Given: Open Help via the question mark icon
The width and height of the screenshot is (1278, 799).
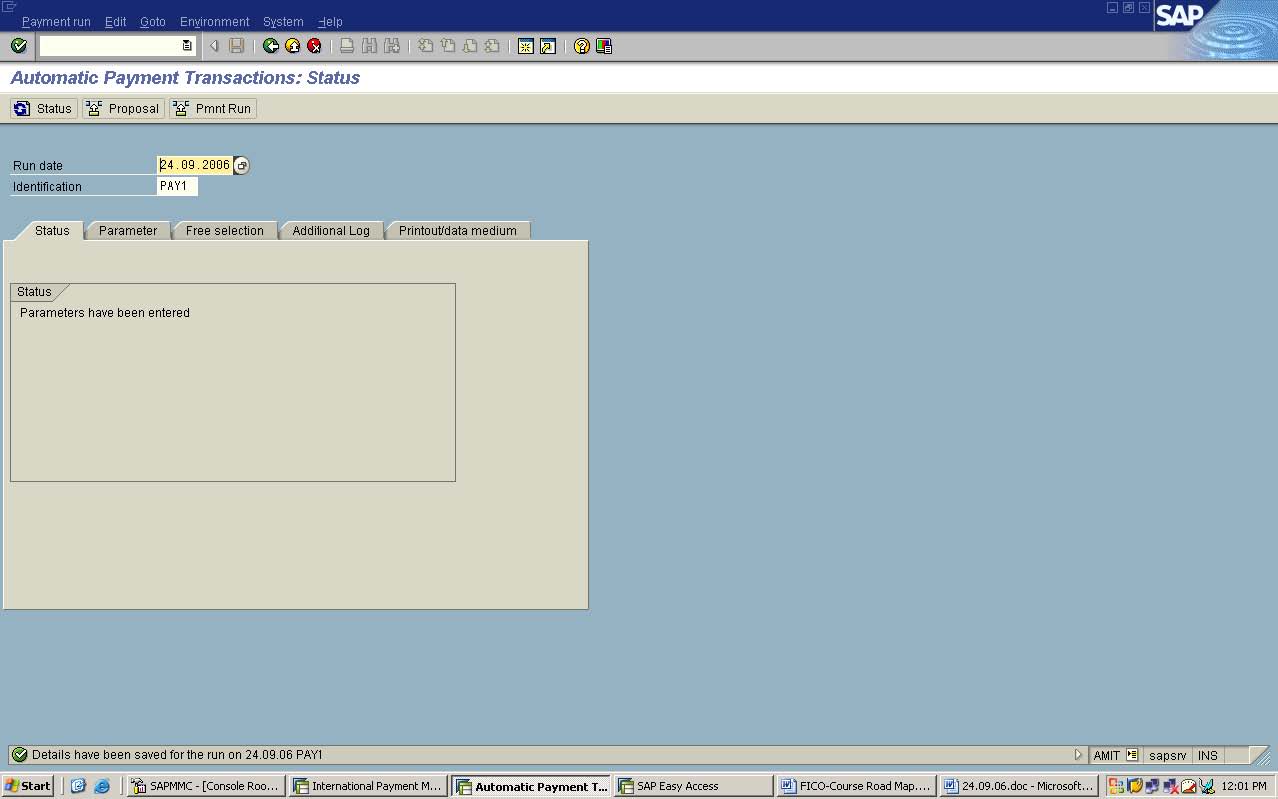Looking at the screenshot, I should (x=581, y=46).
